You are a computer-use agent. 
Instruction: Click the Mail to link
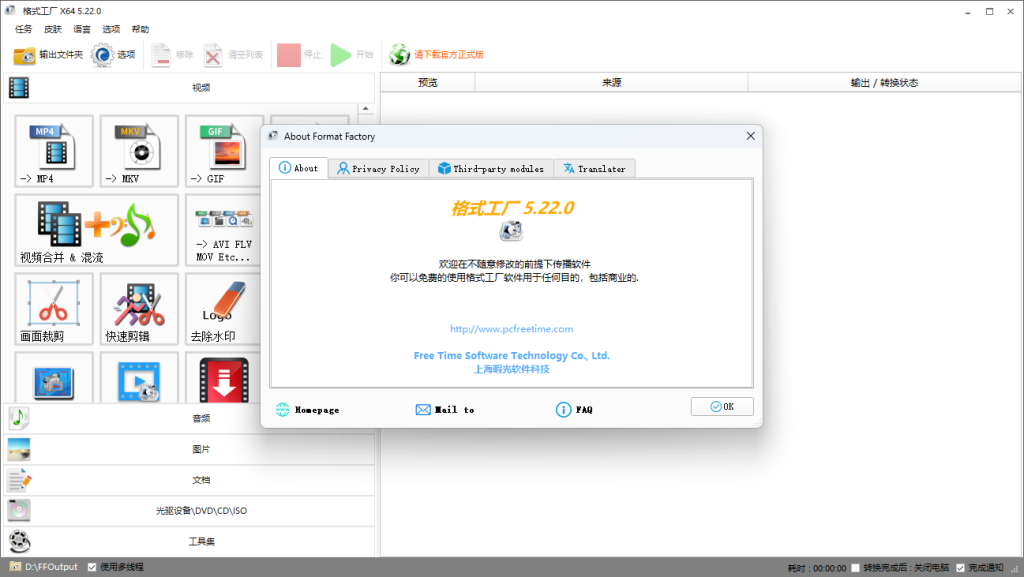[x=445, y=410]
